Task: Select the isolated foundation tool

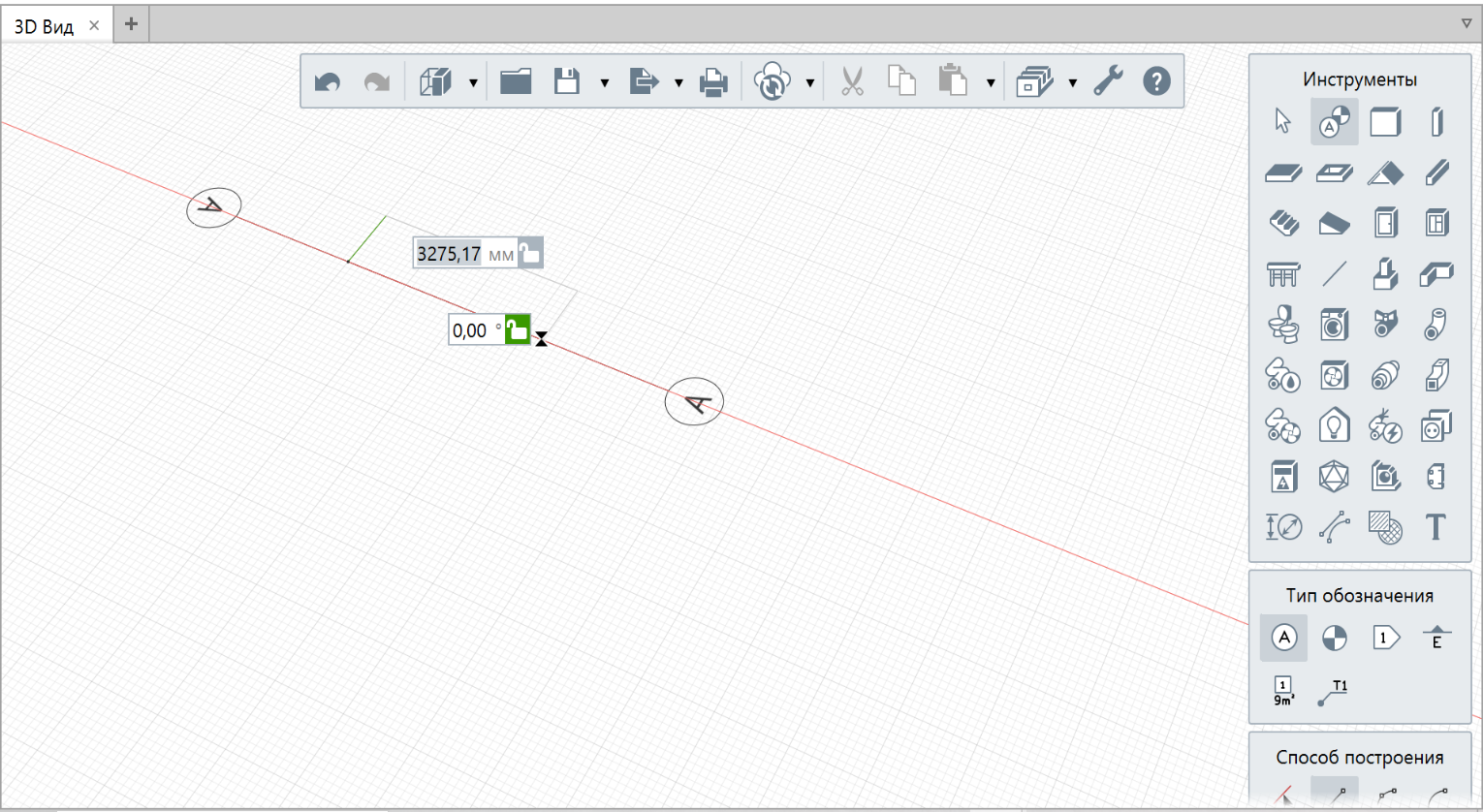Action: (x=1385, y=274)
